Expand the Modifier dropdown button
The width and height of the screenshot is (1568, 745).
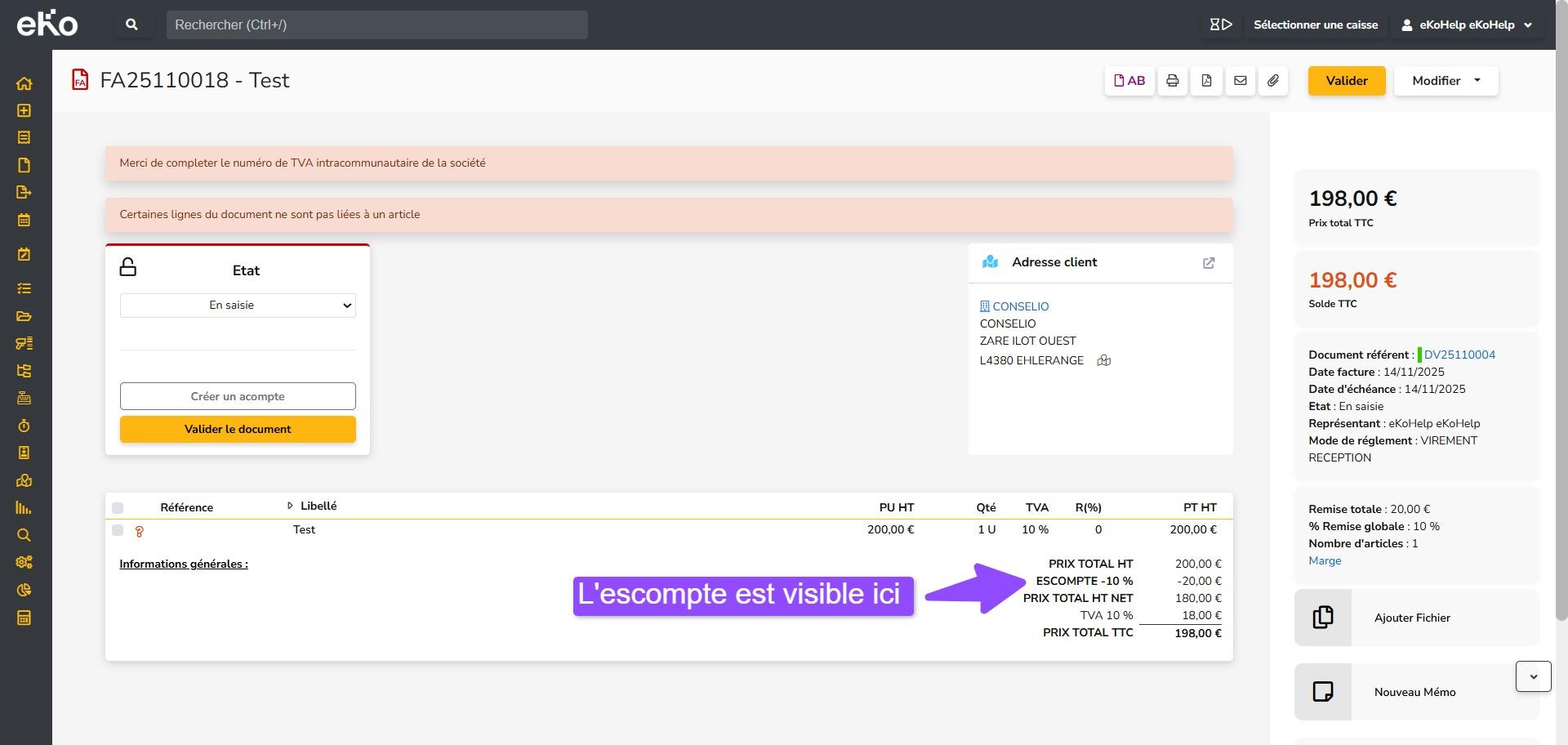click(1445, 81)
